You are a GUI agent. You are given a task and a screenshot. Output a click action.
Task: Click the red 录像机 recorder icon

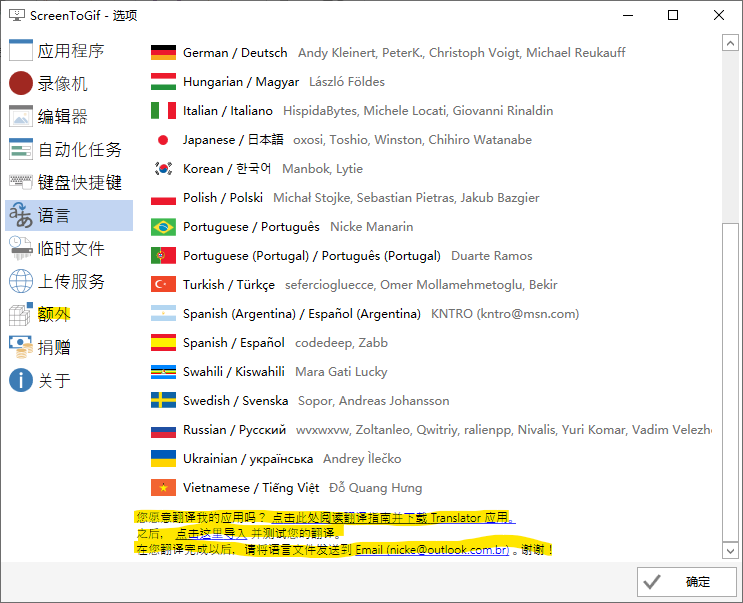pos(21,83)
